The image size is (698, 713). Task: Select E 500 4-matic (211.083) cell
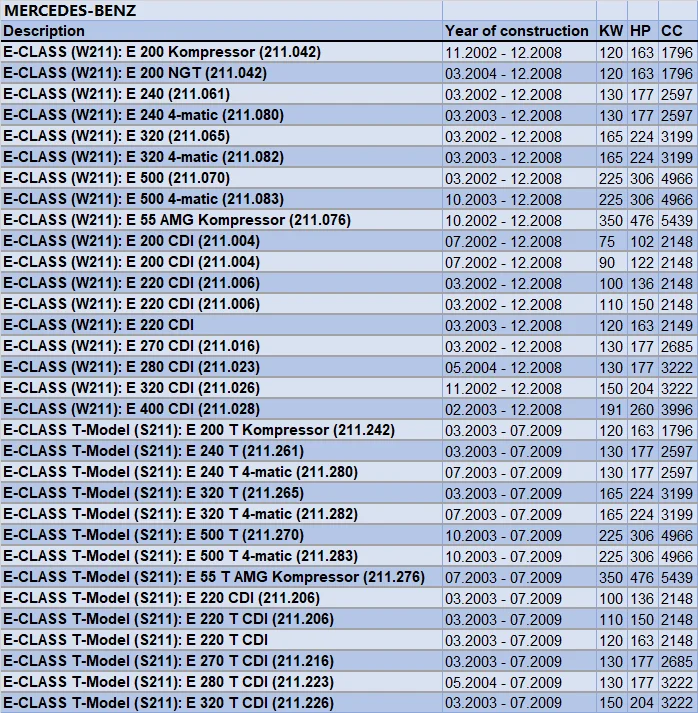pos(221,199)
